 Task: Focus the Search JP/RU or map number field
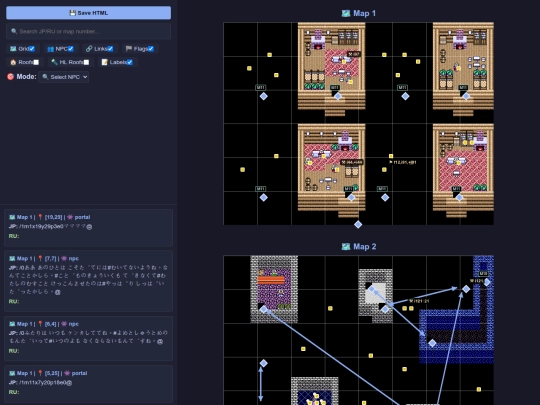tap(89, 31)
